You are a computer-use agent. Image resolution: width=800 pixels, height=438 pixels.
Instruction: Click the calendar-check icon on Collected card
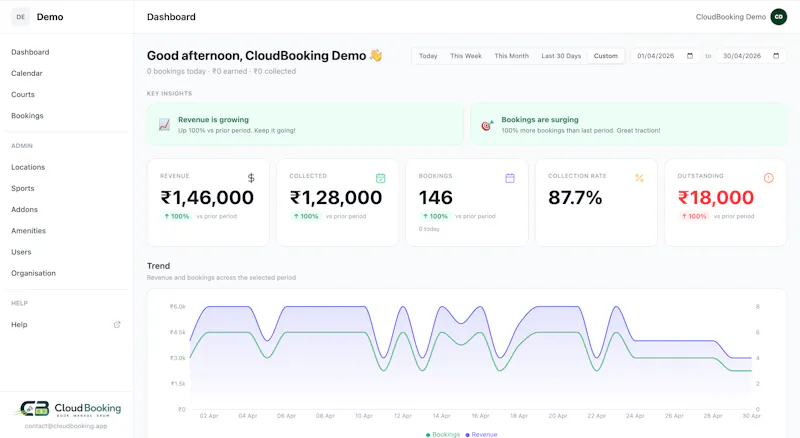click(x=381, y=178)
